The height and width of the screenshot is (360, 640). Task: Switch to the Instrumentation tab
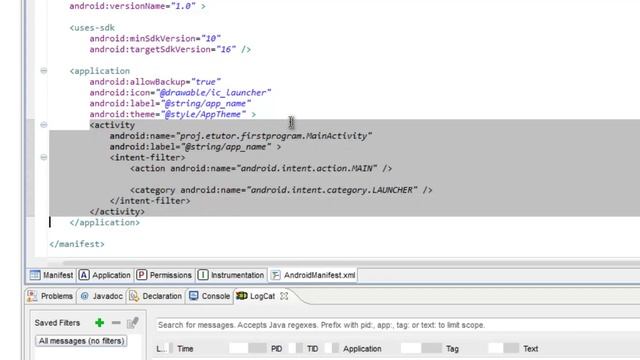click(x=231, y=275)
